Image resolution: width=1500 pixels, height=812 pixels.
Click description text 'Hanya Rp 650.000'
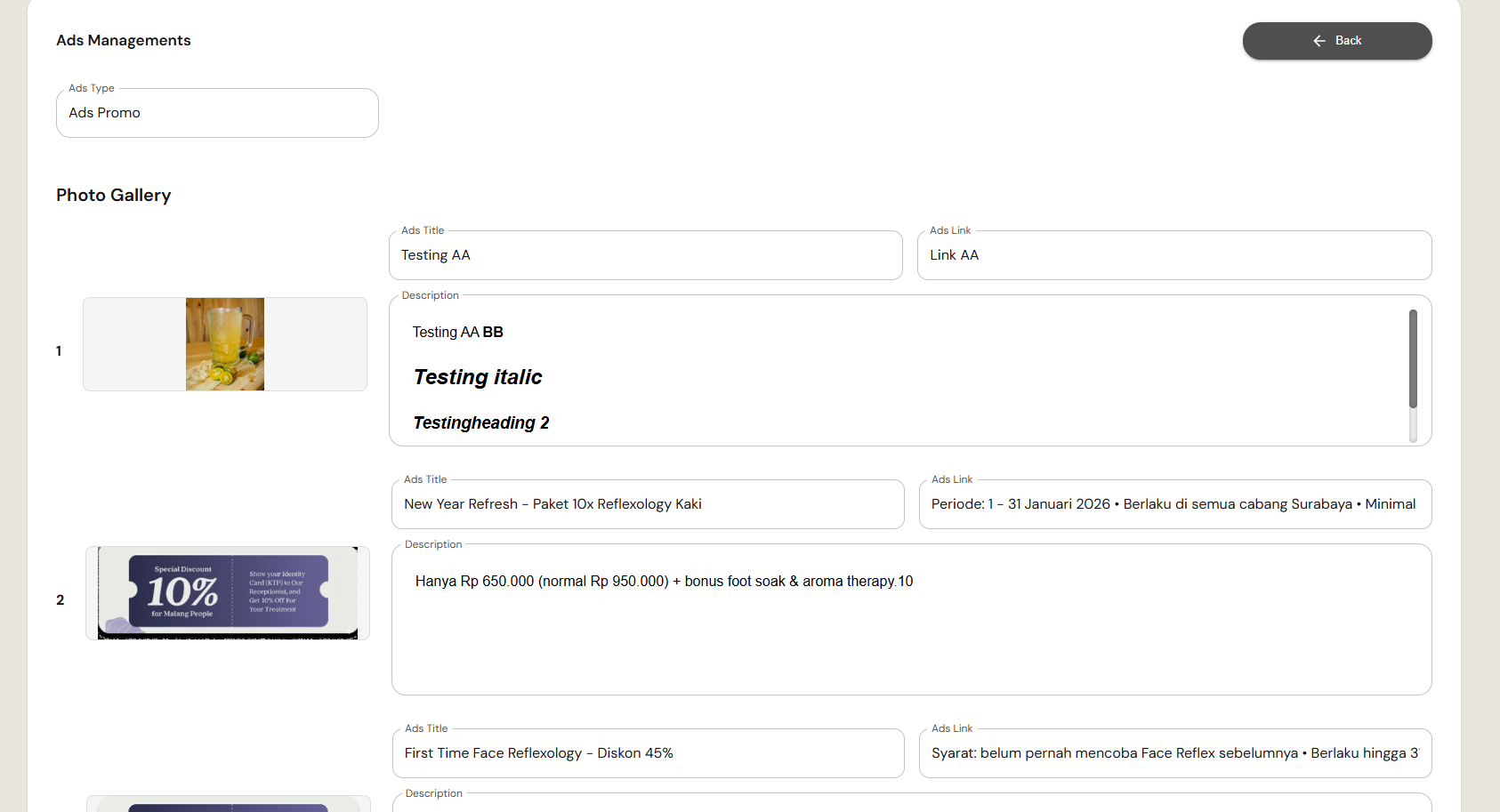click(x=664, y=581)
